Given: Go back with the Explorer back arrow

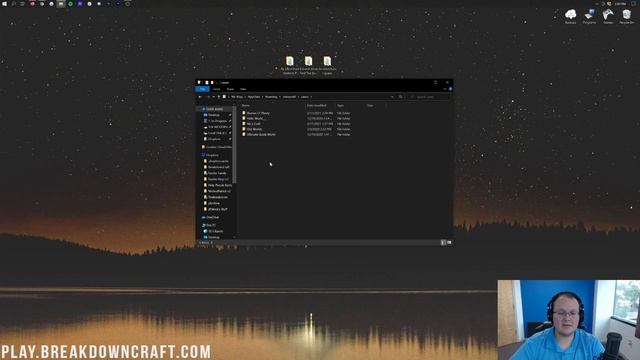Looking at the screenshot, I should (200, 97).
